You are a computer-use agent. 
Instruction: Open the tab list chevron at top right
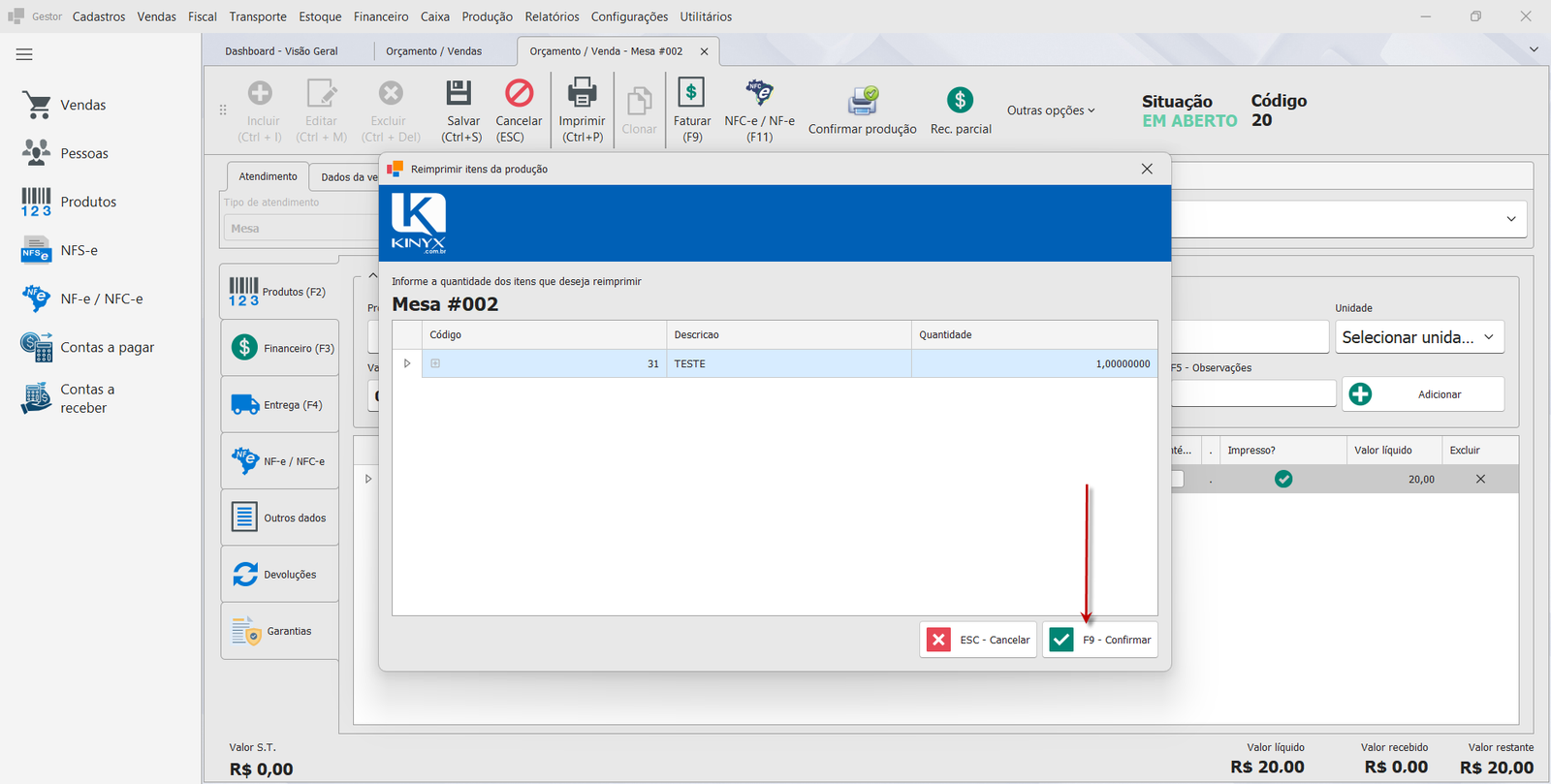point(1534,49)
